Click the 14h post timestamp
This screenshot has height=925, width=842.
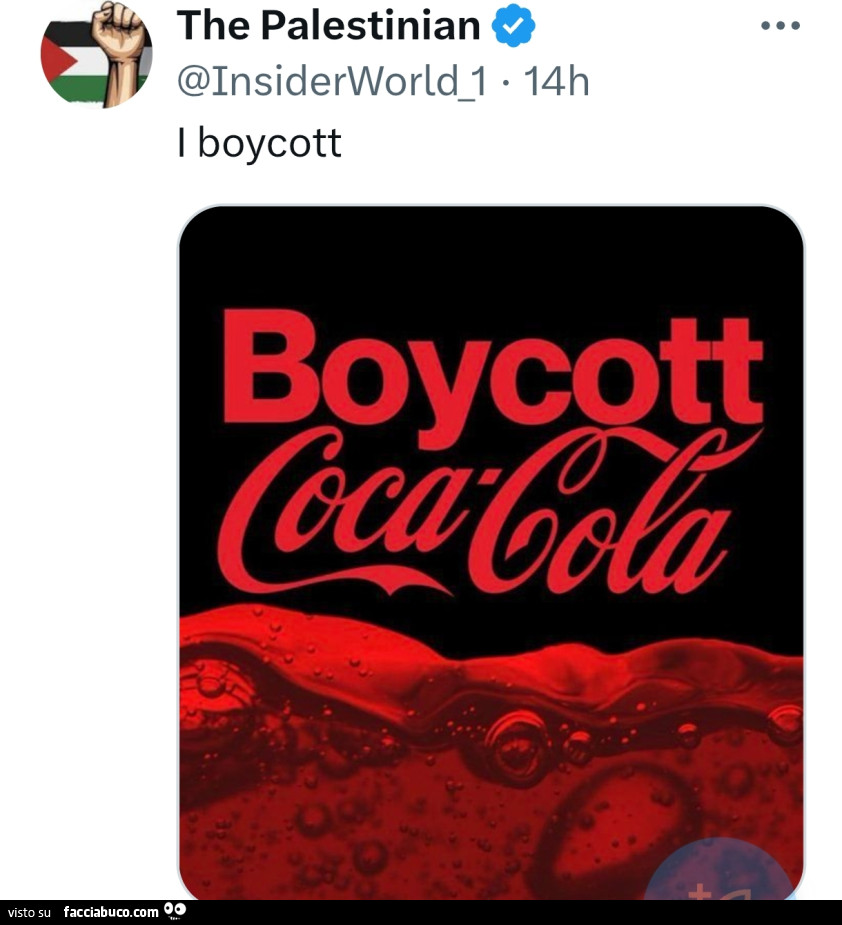[556, 81]
